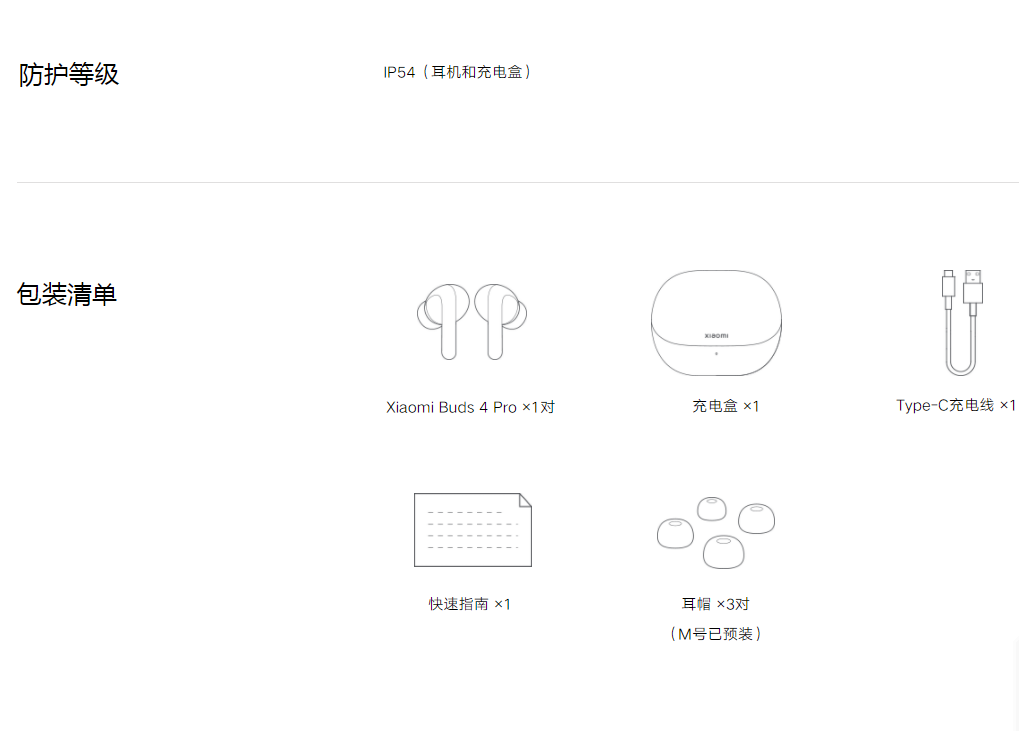The height and width of the screenshot is (731, 1019).
Task: Select the "Xiaomi Buds 4 Pro ×1对" label
Action: pos(470,407)
